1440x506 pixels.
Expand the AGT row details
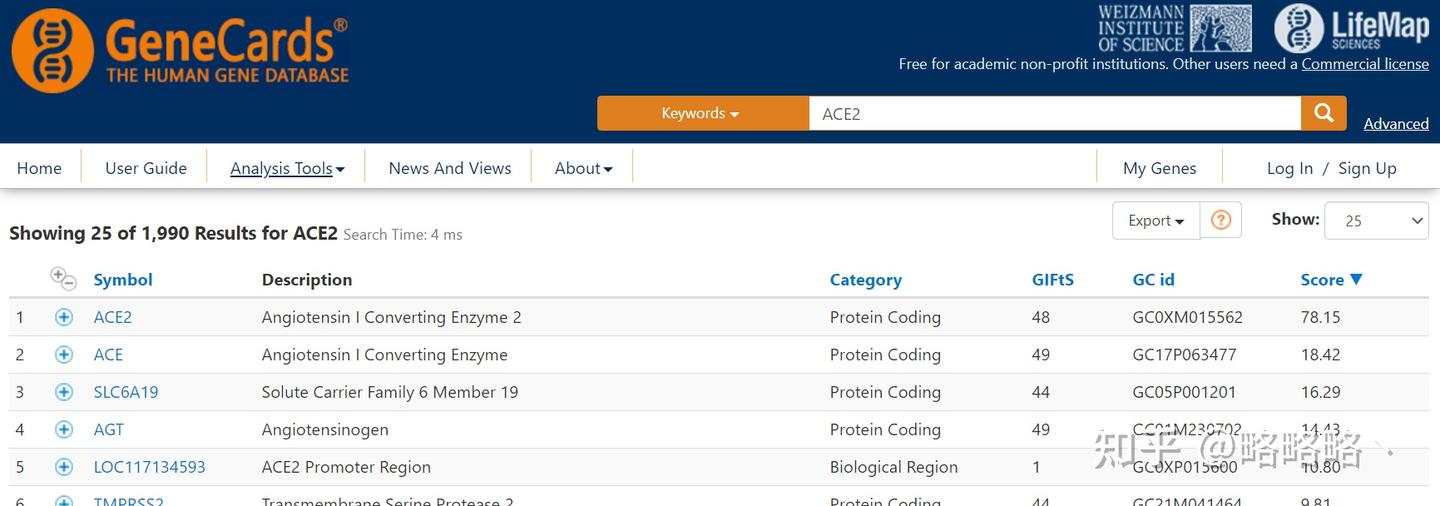point(64,430)
